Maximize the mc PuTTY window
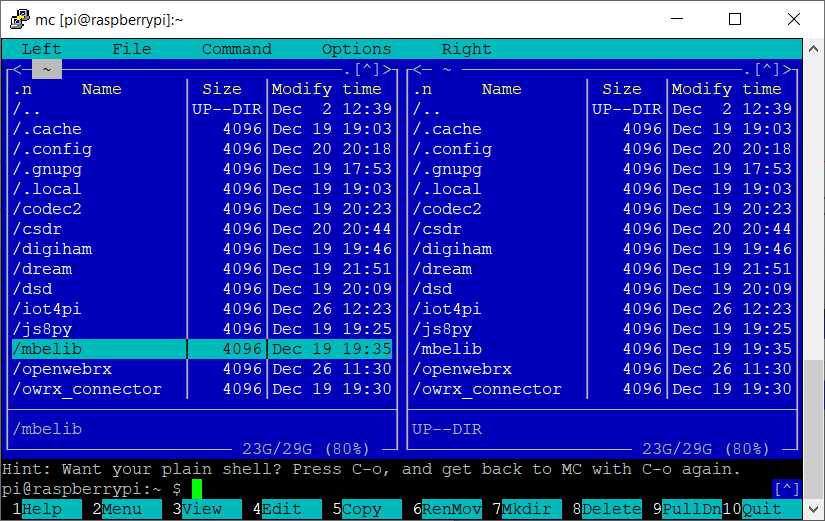 735,19
